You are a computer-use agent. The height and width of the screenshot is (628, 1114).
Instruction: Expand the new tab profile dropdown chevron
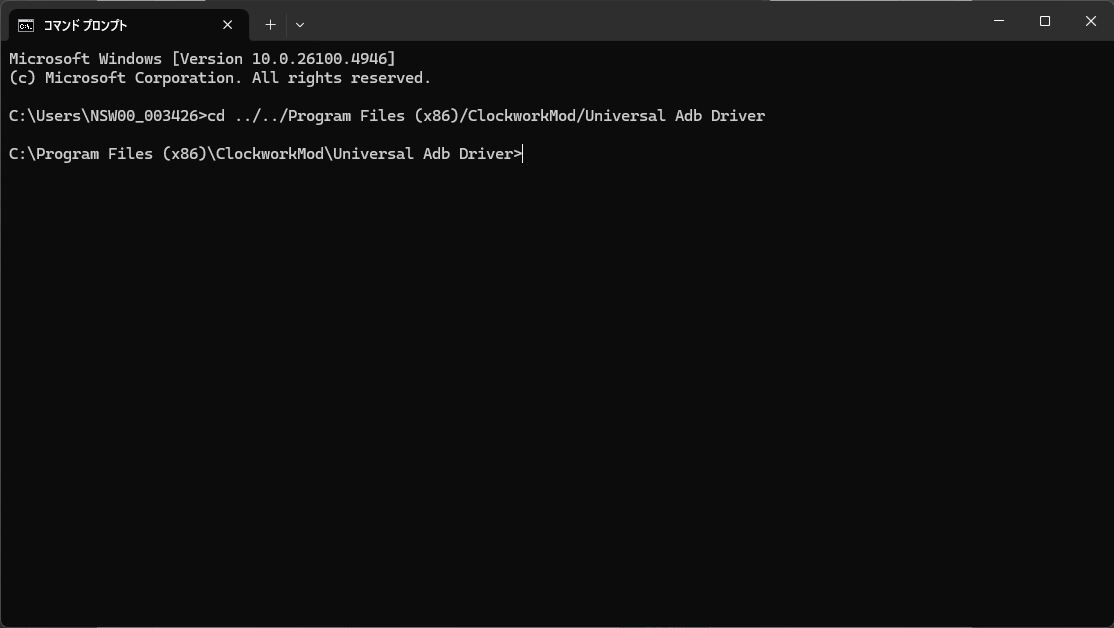[300, 25]
